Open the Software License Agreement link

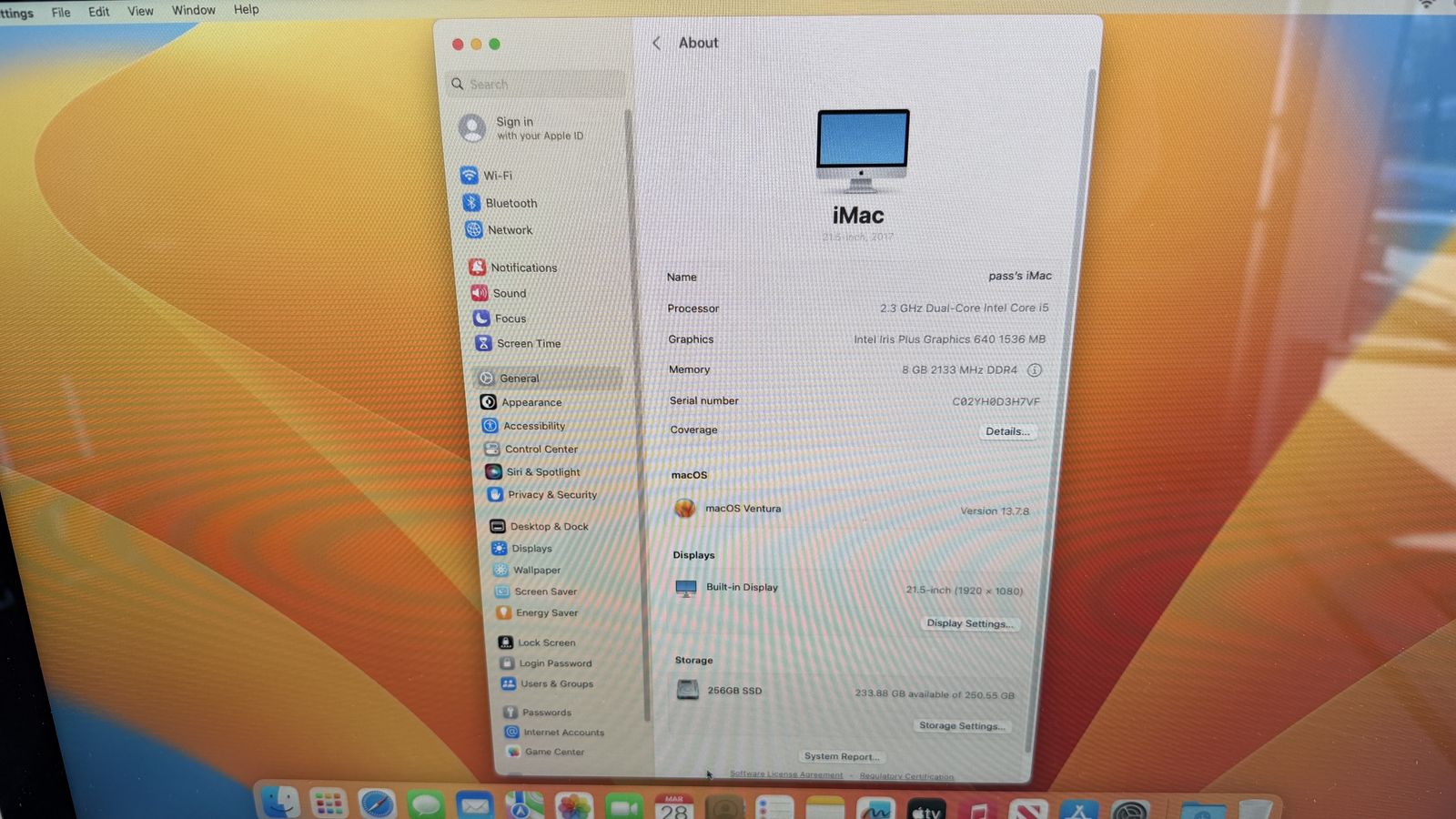(x=786, y=774)
